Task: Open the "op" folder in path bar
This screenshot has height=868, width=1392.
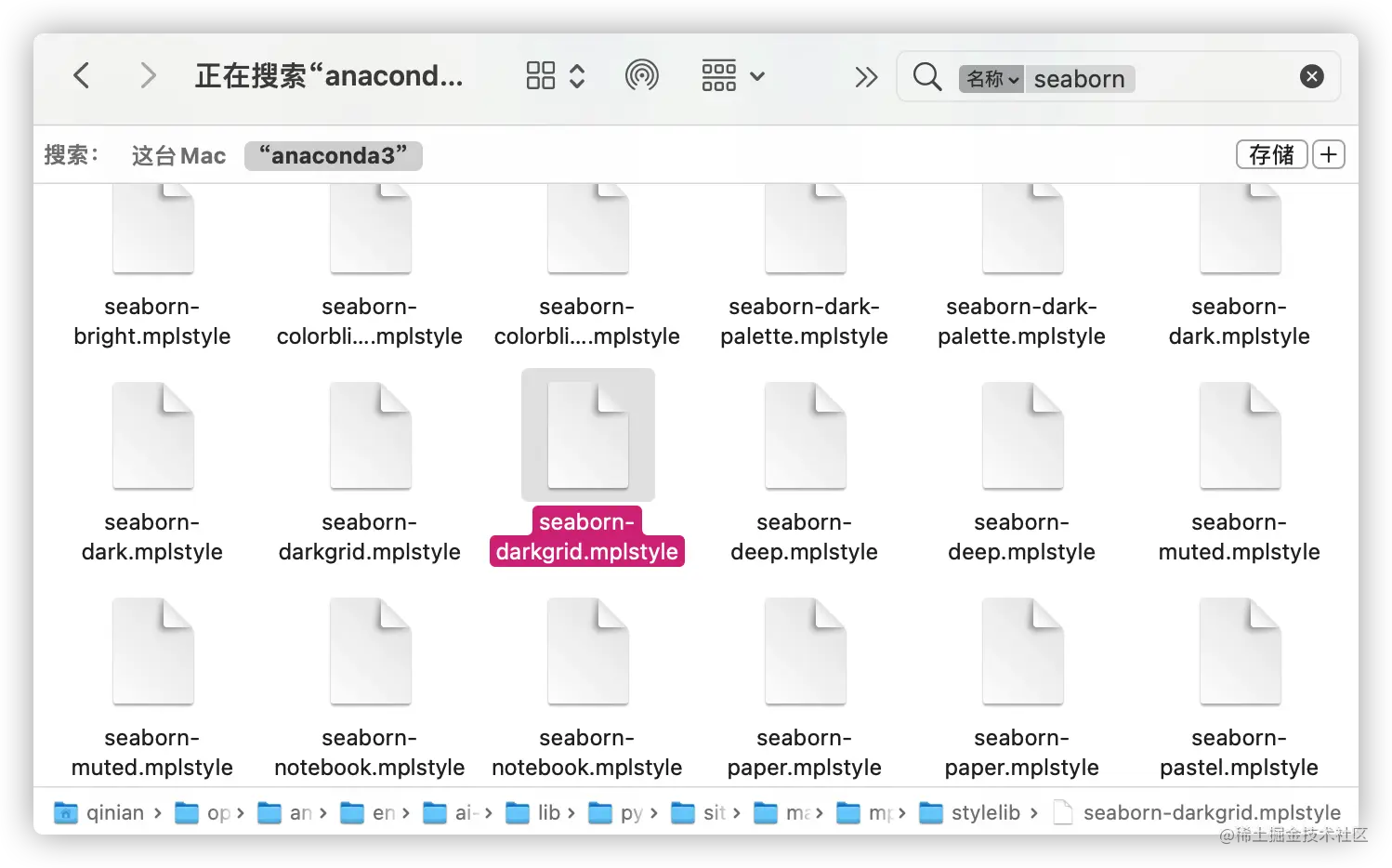Action: click(x=204, y=813)
